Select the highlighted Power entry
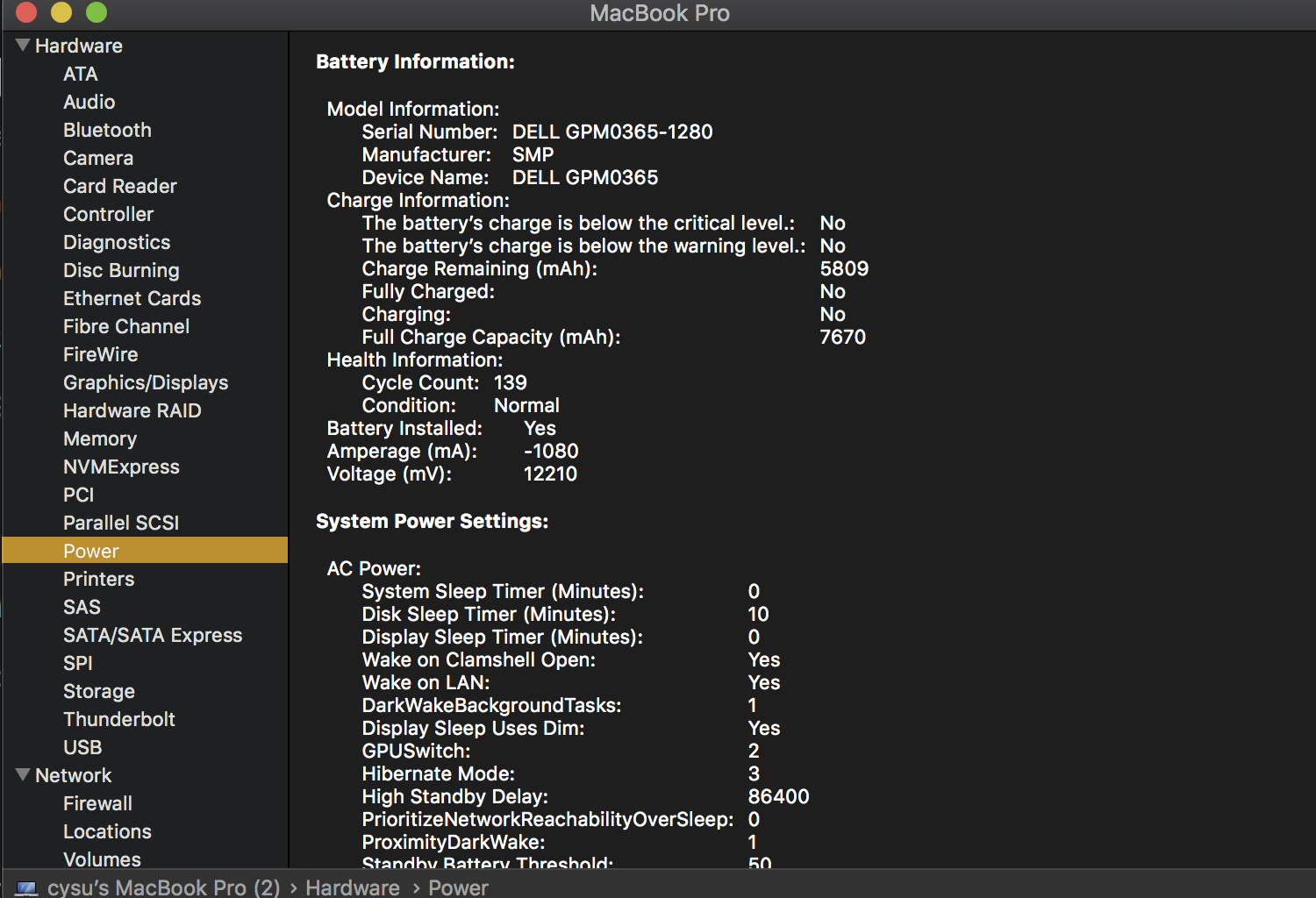Viewport: 1316px width, 898px height. click(145, 550)
